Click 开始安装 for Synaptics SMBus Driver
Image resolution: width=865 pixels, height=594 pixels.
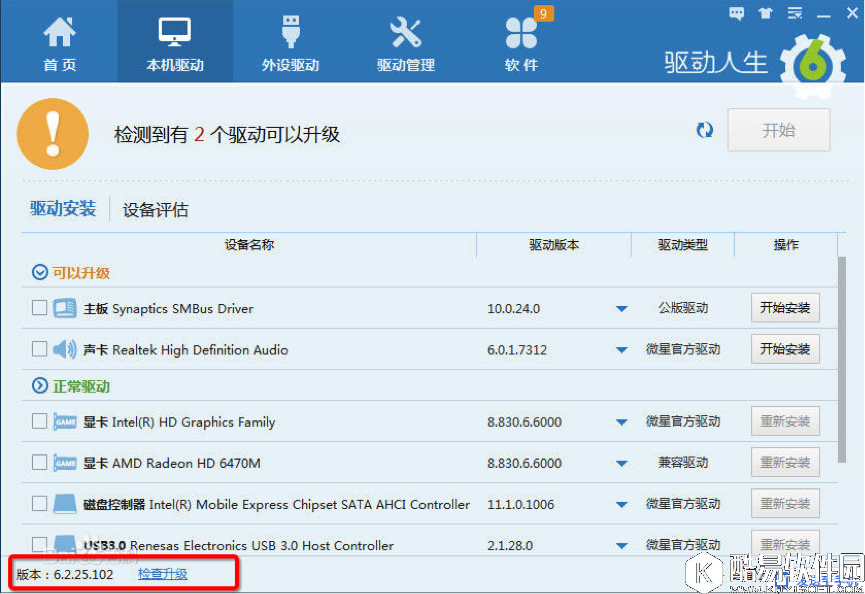coord(785,307)
